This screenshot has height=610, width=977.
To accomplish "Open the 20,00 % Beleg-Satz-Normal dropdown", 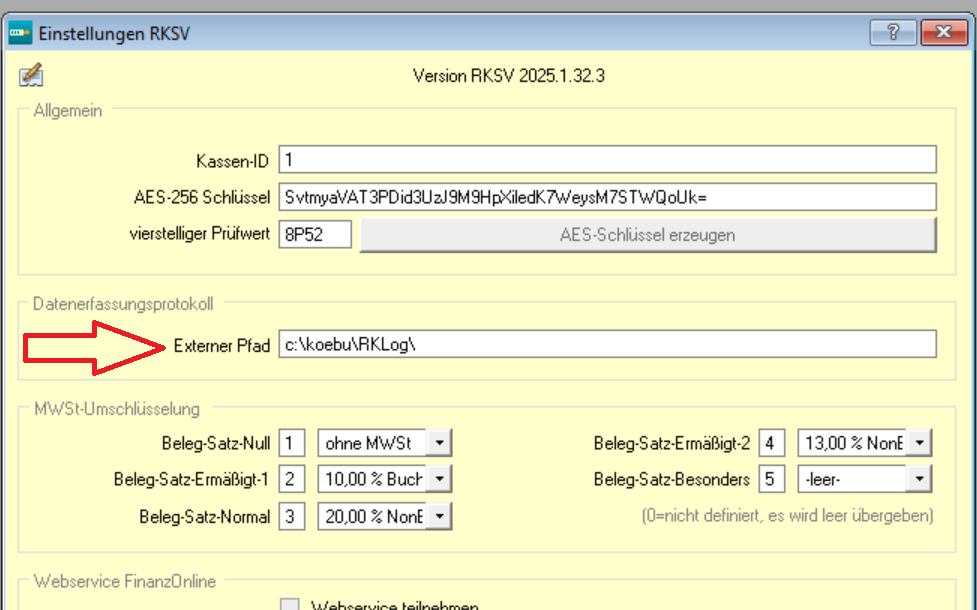I will tap(439, 517).
